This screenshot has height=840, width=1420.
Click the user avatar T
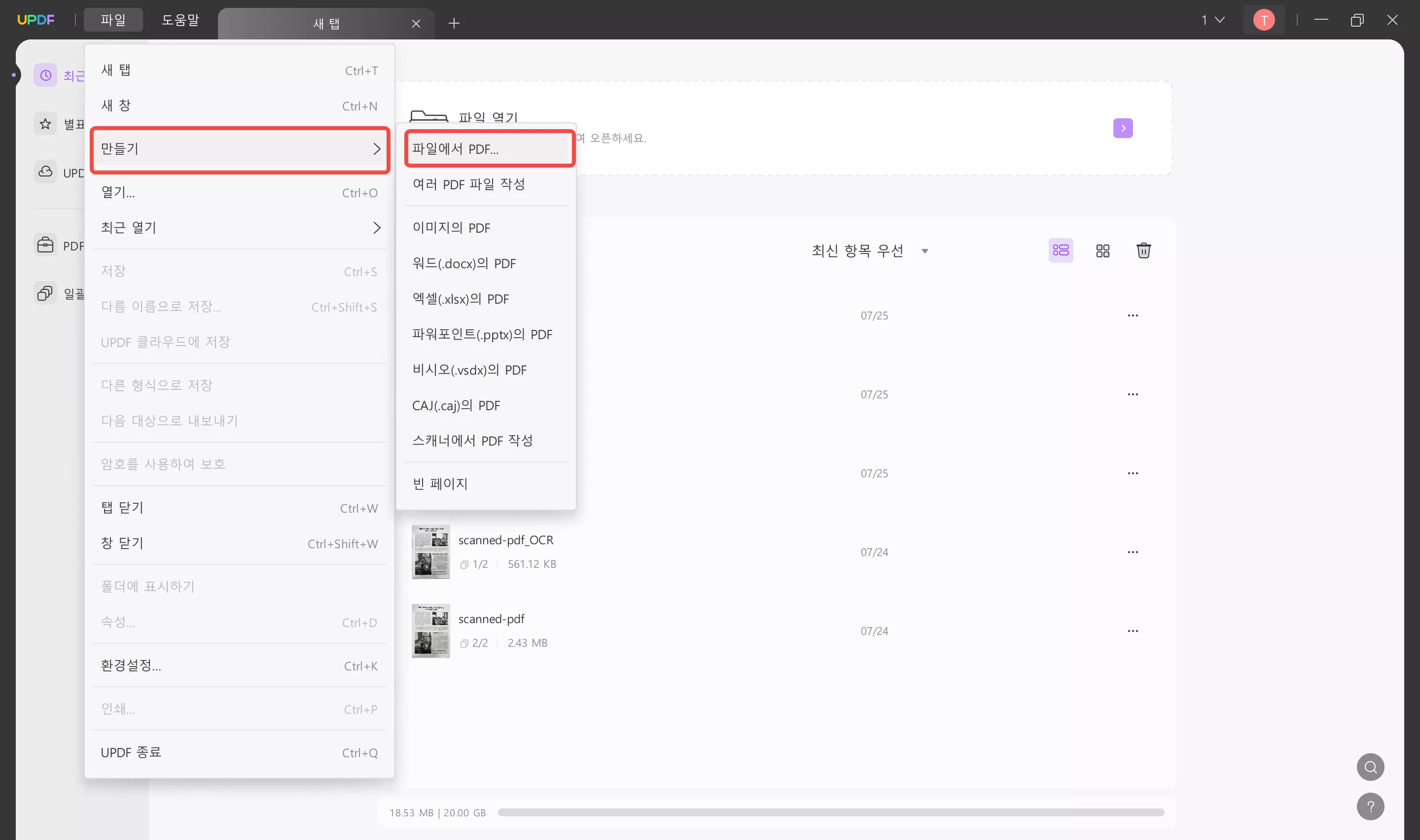click(x=1264, y=20)
